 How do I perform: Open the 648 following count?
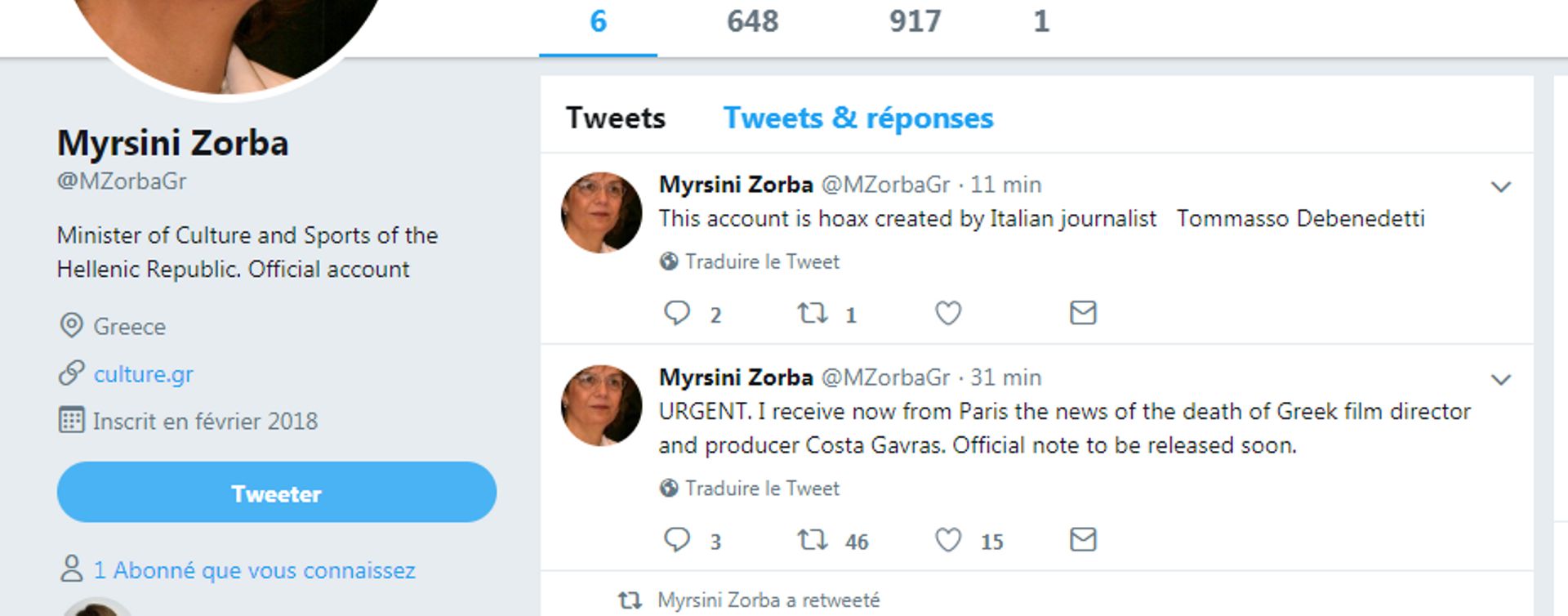point(752,21)
